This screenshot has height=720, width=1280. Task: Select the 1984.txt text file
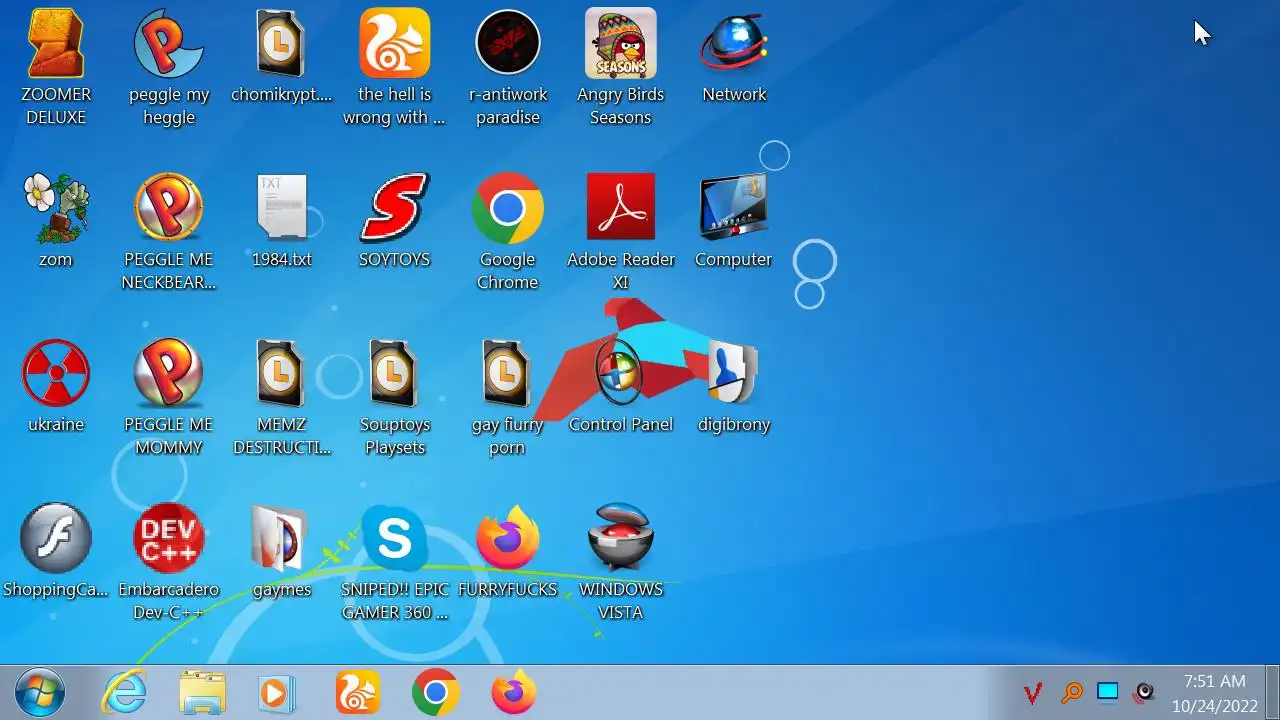click(281, 208)
